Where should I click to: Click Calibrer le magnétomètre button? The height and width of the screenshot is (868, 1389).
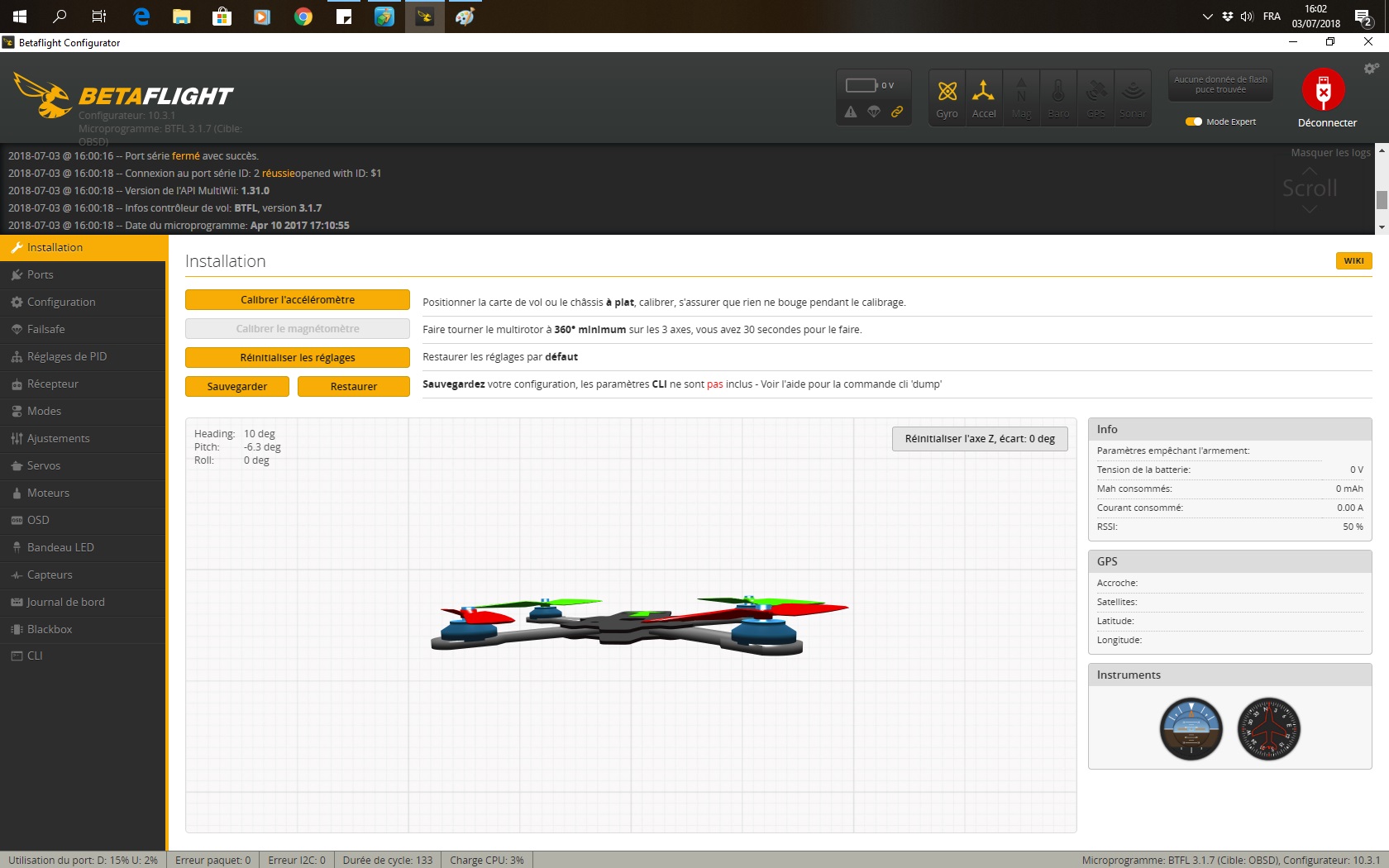click(298, 328)
